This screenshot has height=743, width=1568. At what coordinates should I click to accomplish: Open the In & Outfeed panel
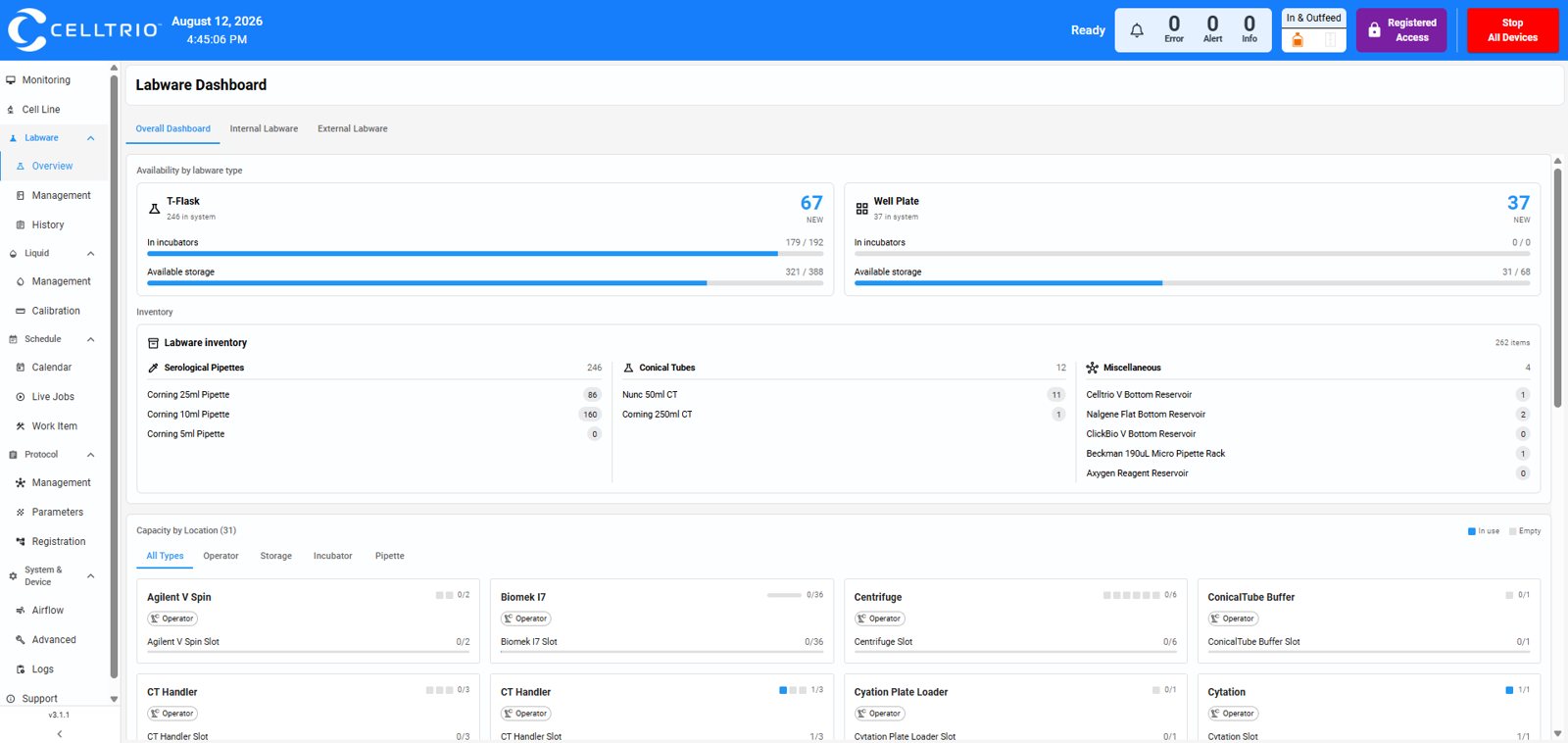[x=1314, y=30]
